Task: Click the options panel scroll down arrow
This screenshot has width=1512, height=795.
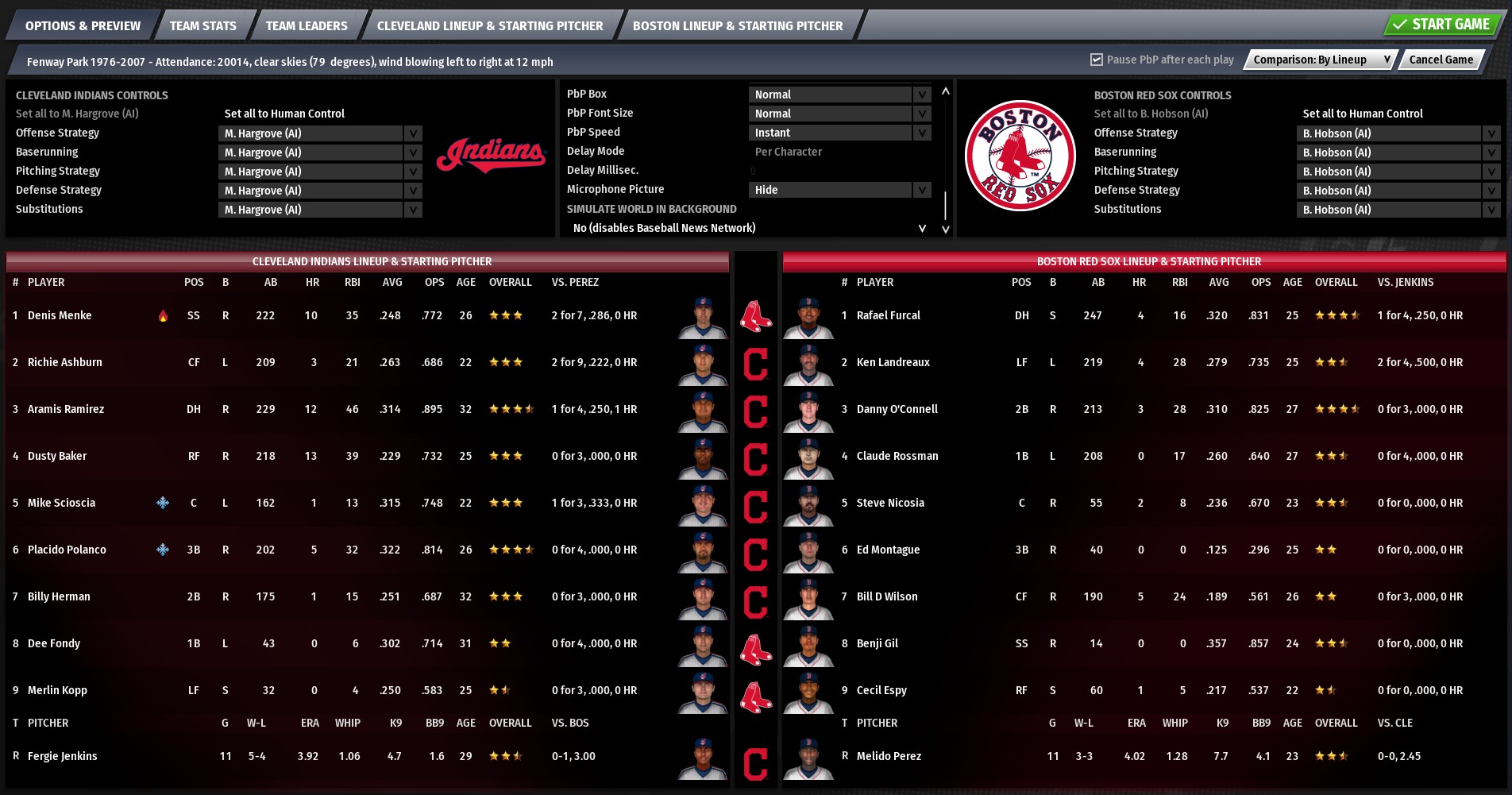Action: (946, 229)
